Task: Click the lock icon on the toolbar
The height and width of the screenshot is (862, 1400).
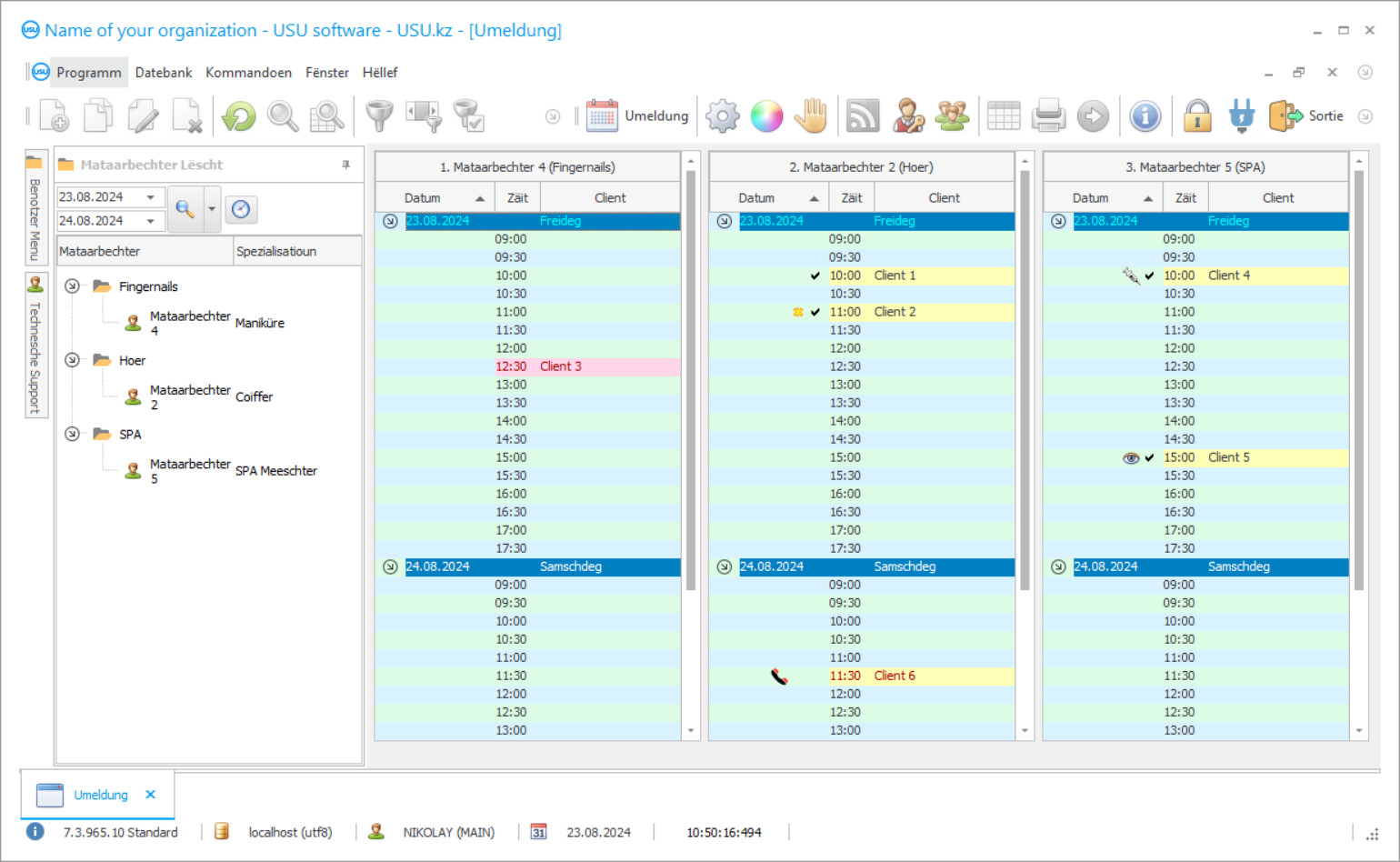Action: pos(1197,115)
